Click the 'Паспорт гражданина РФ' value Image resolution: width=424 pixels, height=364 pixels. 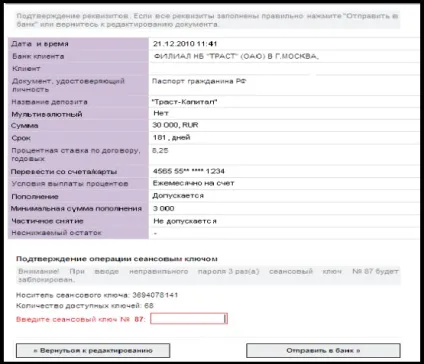199,81
